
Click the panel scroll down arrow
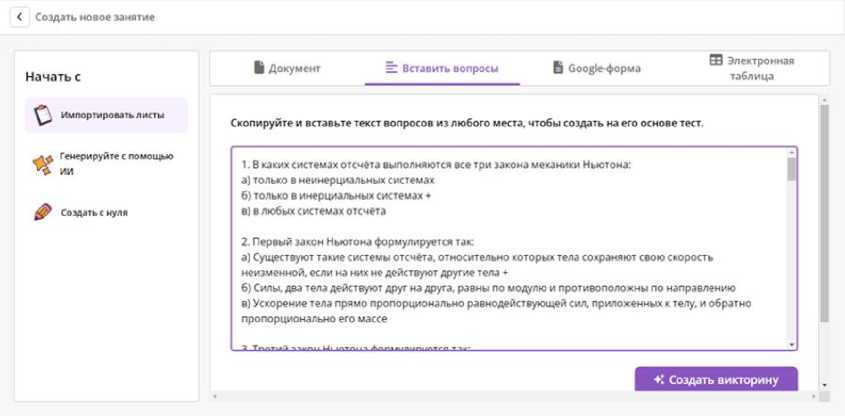click(824, 385)
